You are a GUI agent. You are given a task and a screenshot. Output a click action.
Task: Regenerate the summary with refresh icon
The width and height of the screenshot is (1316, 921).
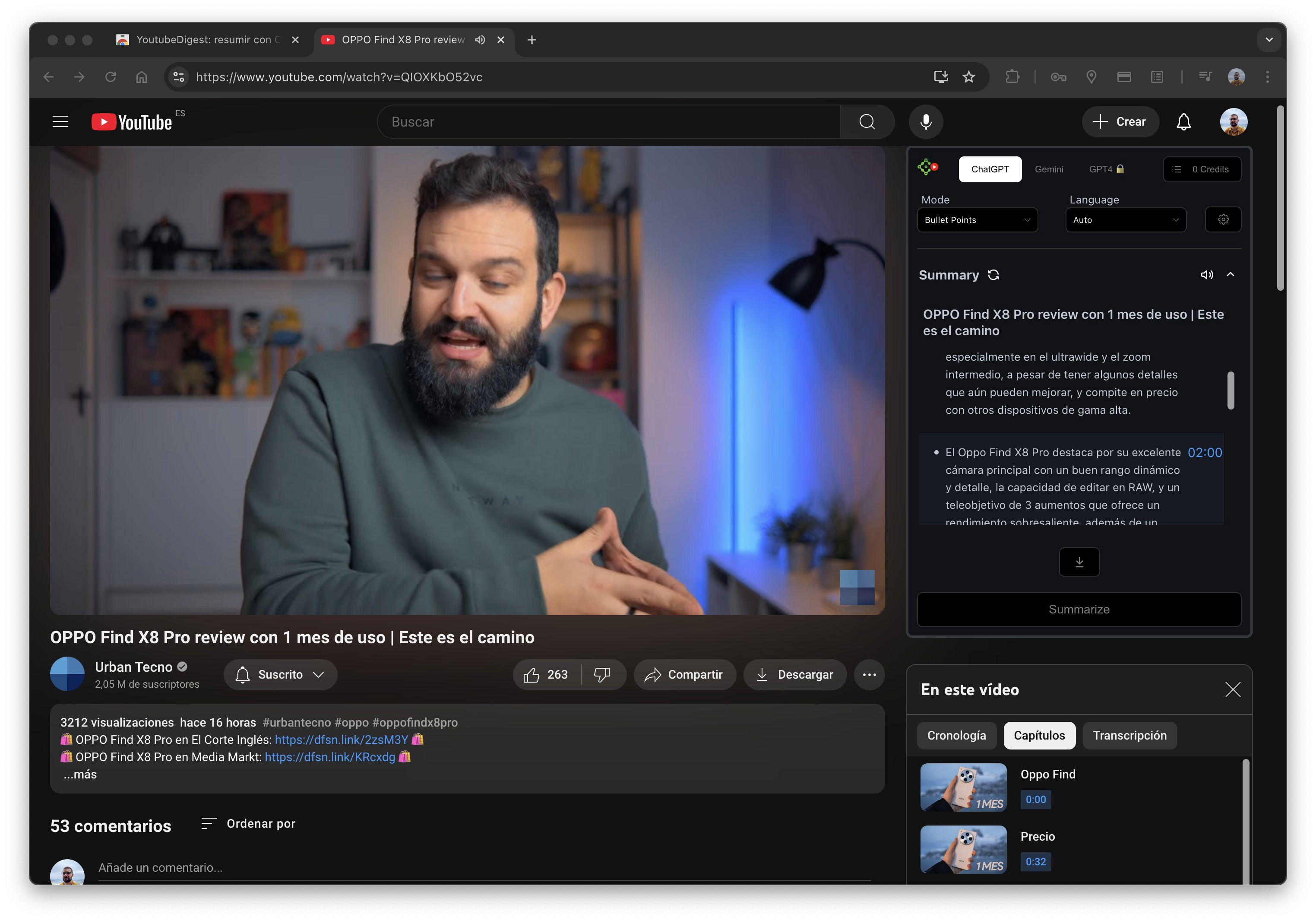coord(993,275)
